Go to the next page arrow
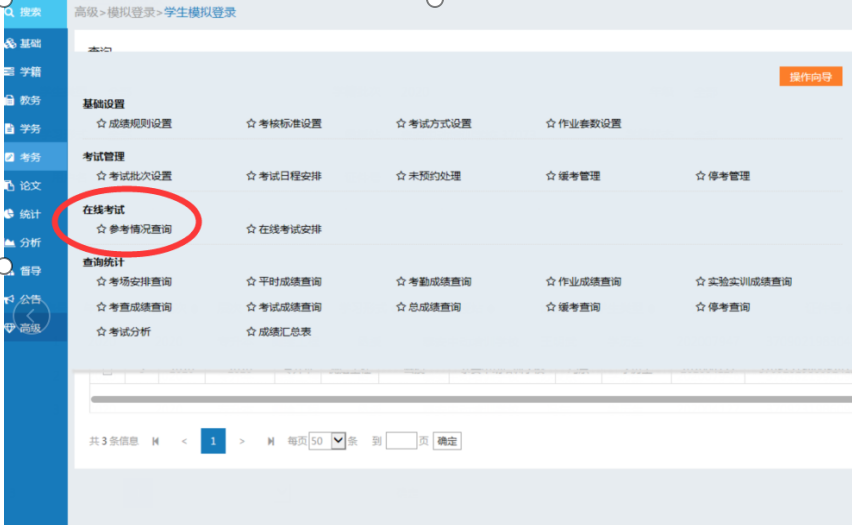Image resolution: width=852 pixels, height=525 pixels. [x=242, y=441]
